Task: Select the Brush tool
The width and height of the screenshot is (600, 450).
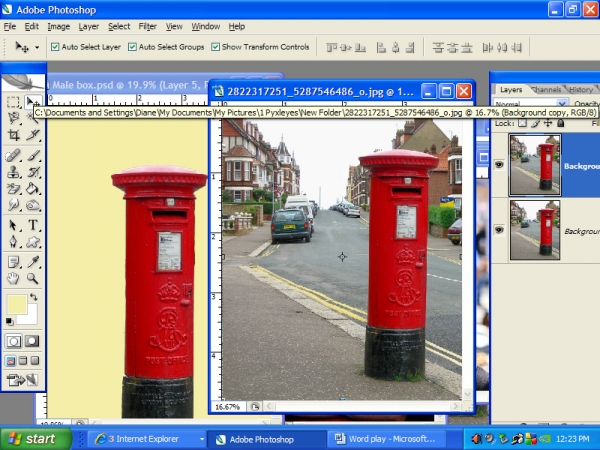Action: coord(33,155)
